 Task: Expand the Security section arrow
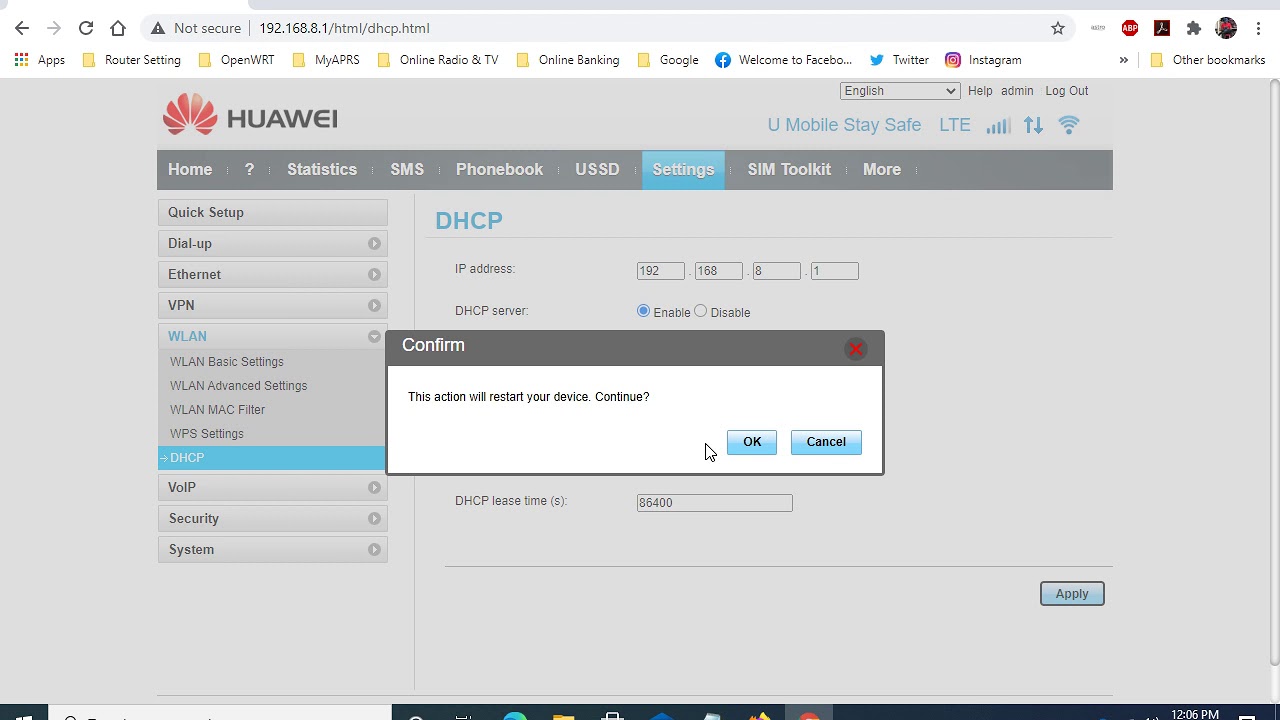click(x=374, y=519)
